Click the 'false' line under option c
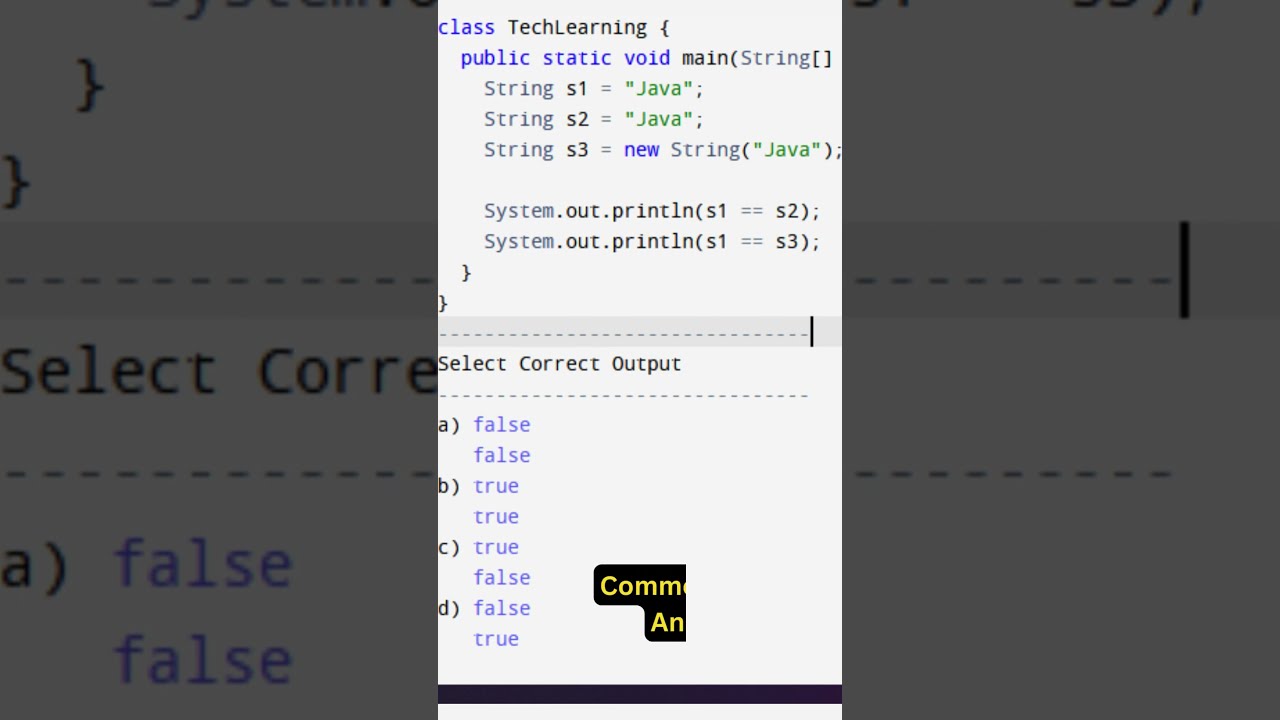The image size is (1280, 720). click(x=502, y=578)
